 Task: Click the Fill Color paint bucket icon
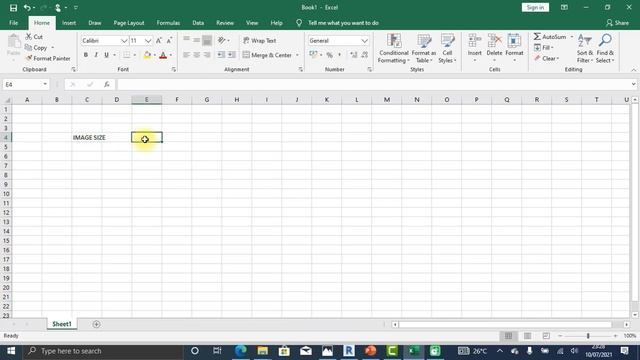(x=147, y=55)
